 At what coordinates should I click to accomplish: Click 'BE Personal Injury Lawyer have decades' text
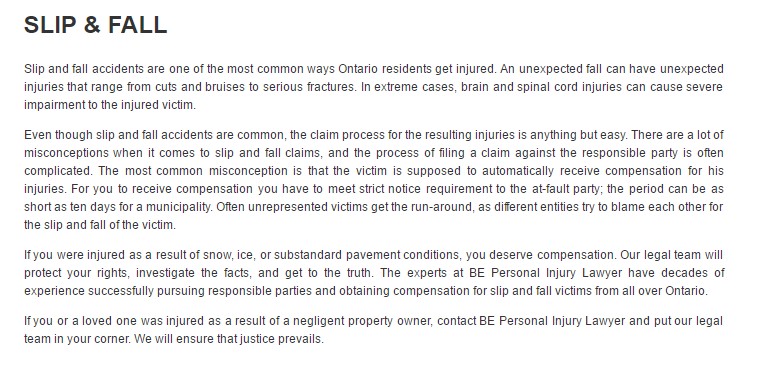[x=597, y=273]
